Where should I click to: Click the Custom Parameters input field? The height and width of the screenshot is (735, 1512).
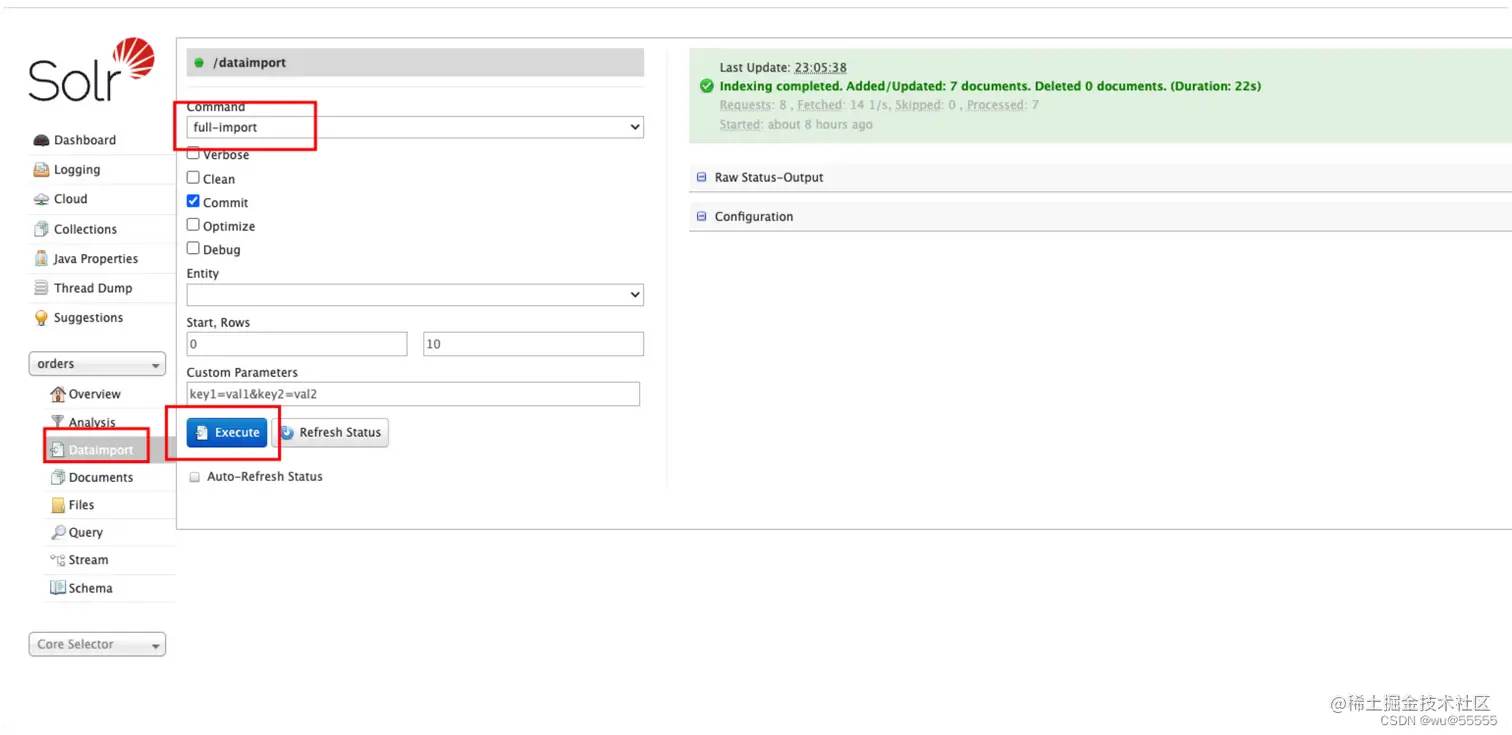413,394
